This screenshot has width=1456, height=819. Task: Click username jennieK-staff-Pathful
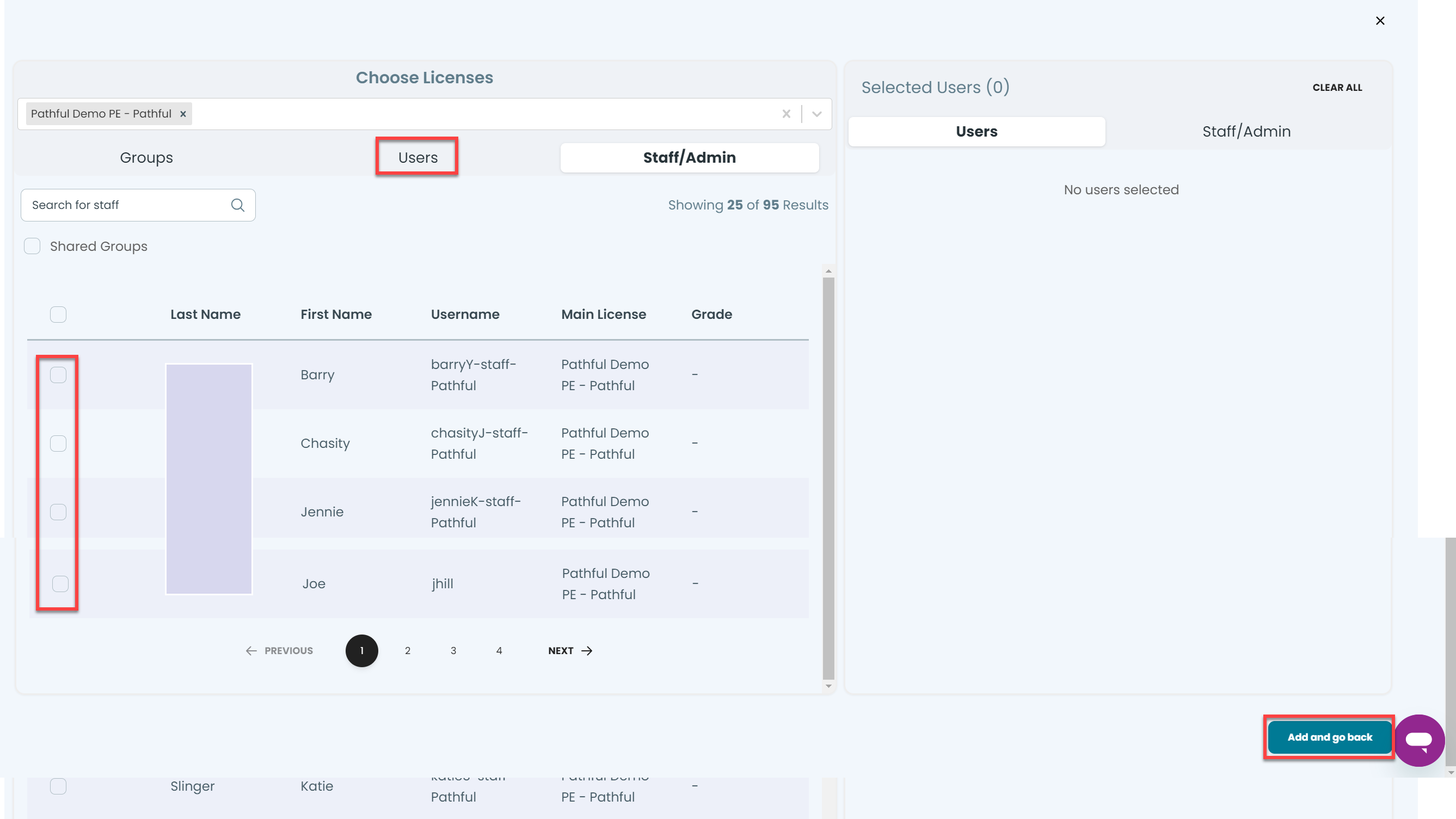476,512
